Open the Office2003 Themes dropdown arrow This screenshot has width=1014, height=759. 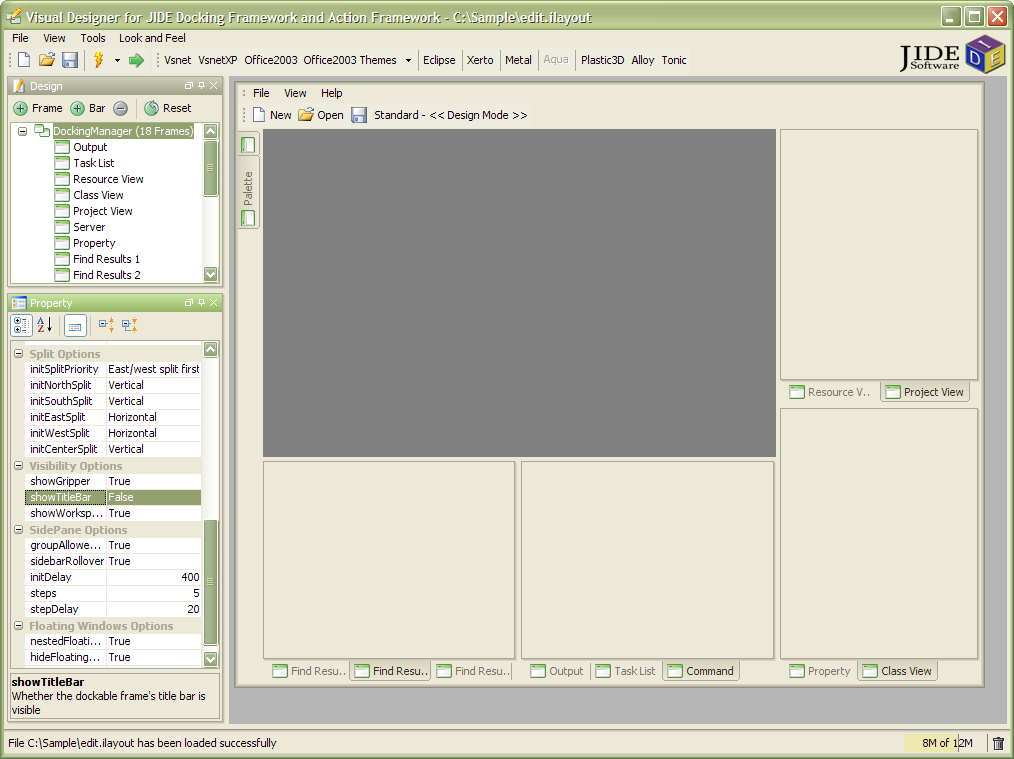408,60
